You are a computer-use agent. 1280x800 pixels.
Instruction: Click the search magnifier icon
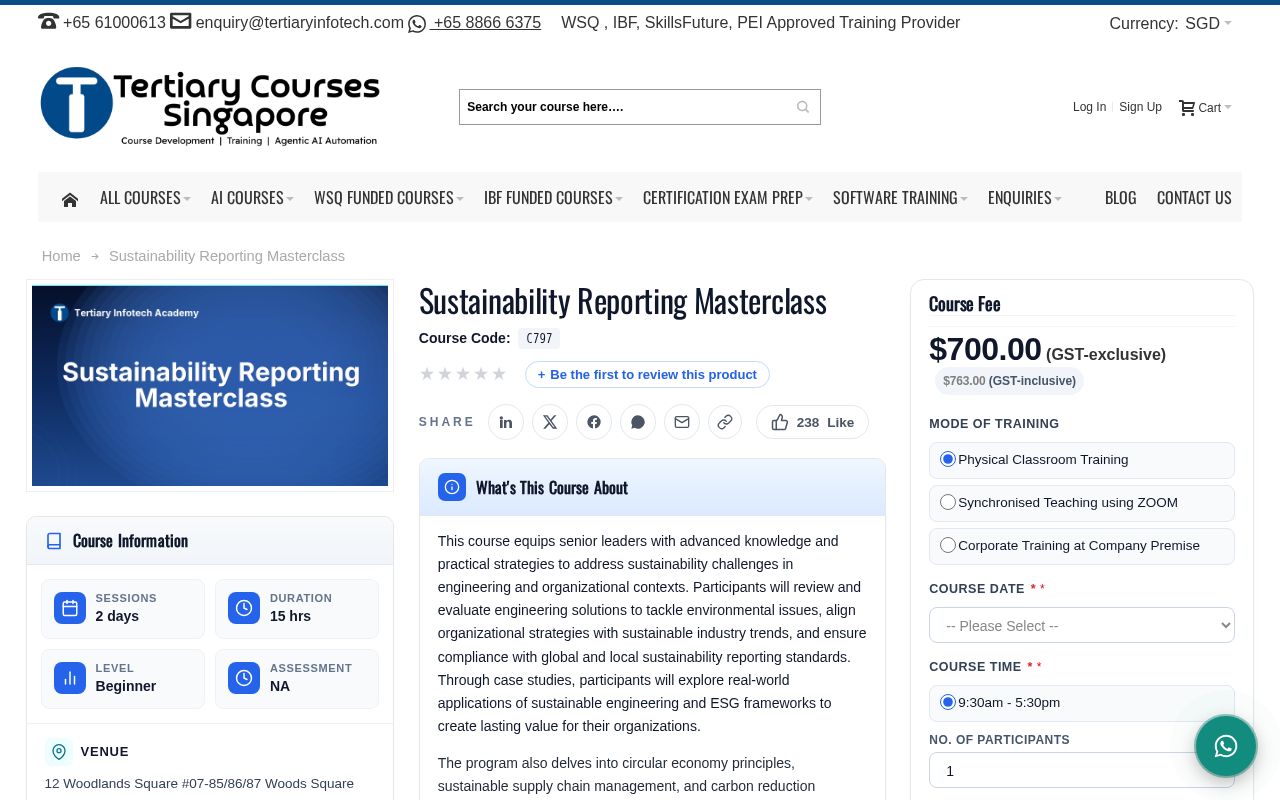803,107
